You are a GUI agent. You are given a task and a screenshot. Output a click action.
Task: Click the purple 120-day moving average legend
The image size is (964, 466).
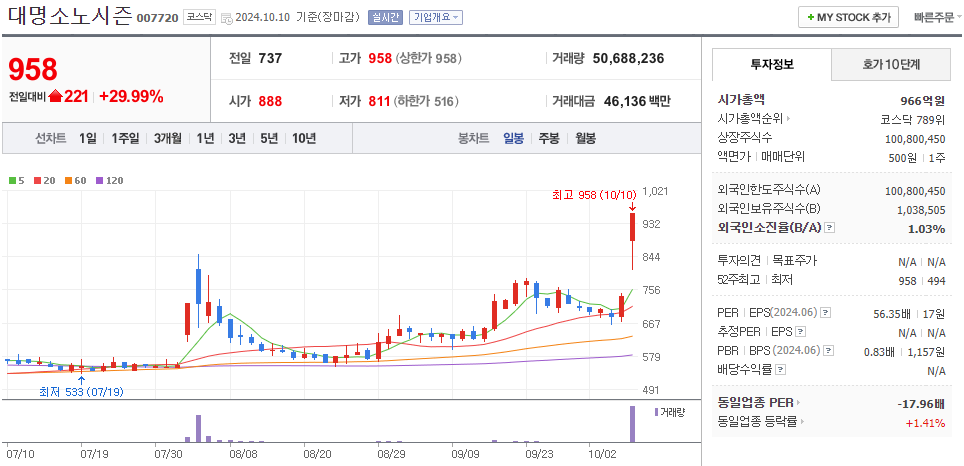[x=109, y=181]
